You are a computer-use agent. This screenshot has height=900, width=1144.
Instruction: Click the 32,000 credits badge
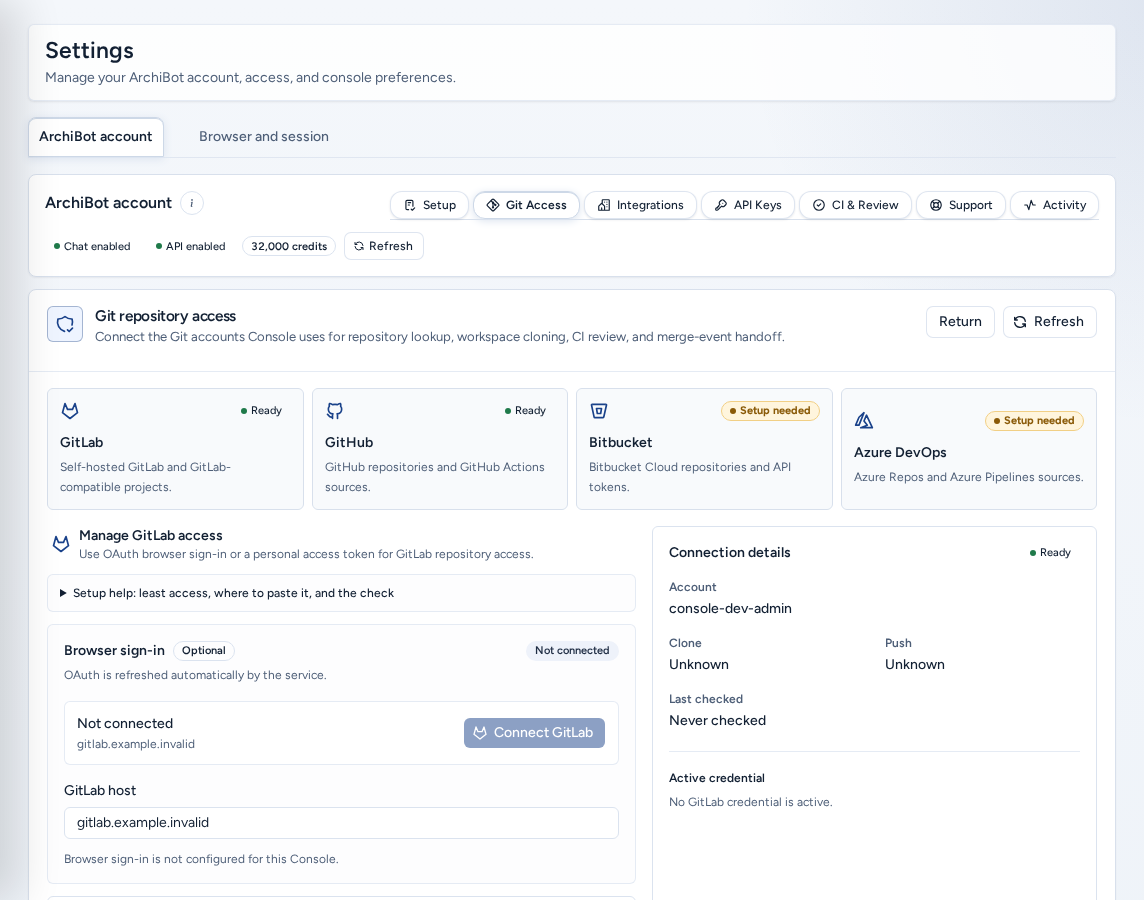pos(289,247)
